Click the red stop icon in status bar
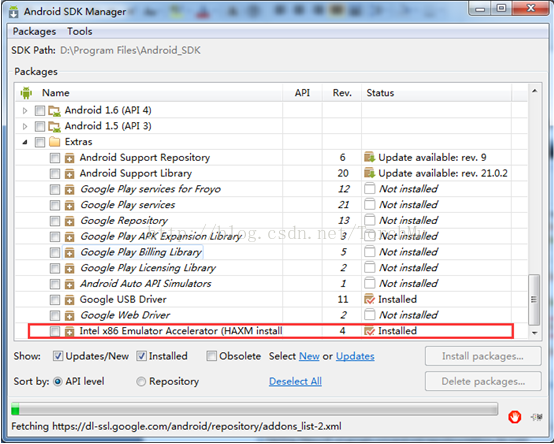 (x=514, y=417)
